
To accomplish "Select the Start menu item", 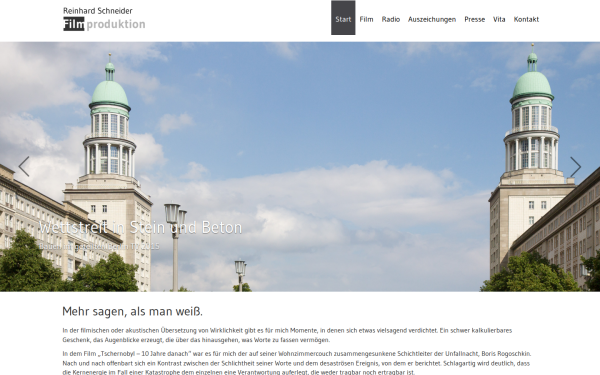I will click(343, 18).
